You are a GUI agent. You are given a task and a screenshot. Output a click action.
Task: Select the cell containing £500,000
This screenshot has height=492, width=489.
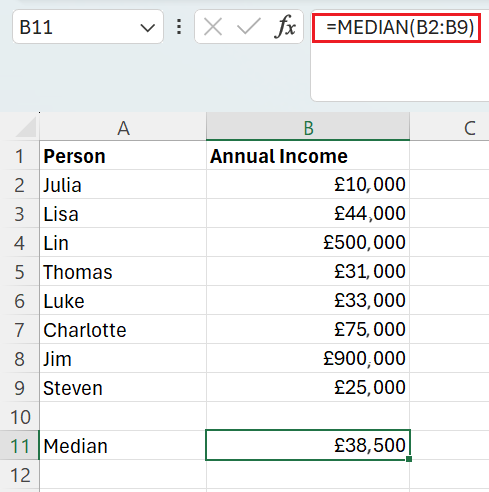click(308, 242)
